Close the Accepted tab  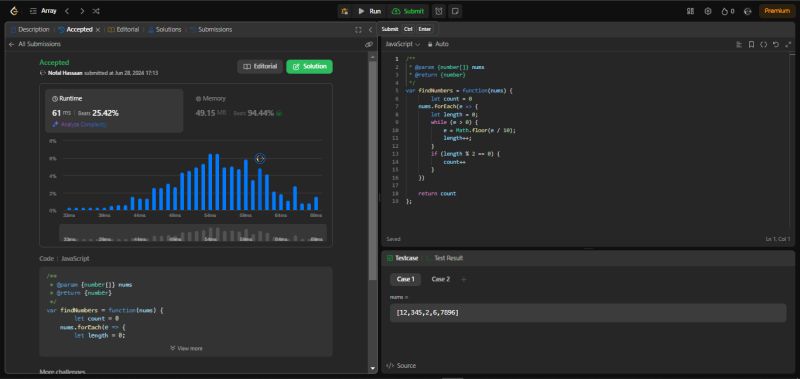[x=98, y=30]
